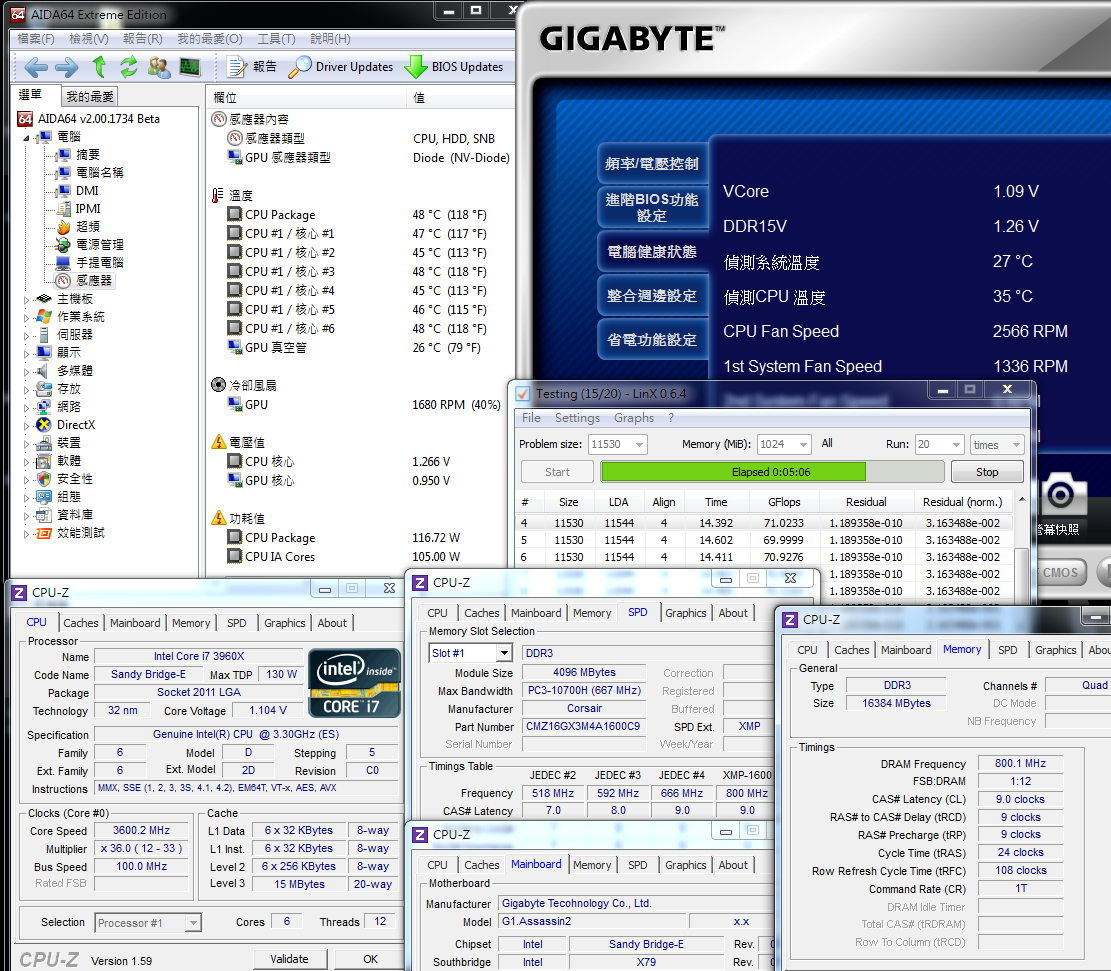This screenshot has height=971, width=1111.
Task: Switch to Graphics tab in CPU-Z SPD window
Action: [x=686, y=613]
